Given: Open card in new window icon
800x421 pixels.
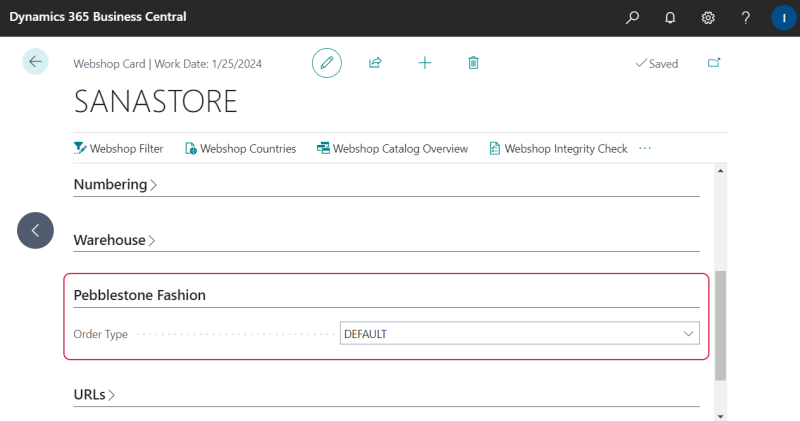Looking at the screenshot, I should click(x=714, y=62).
